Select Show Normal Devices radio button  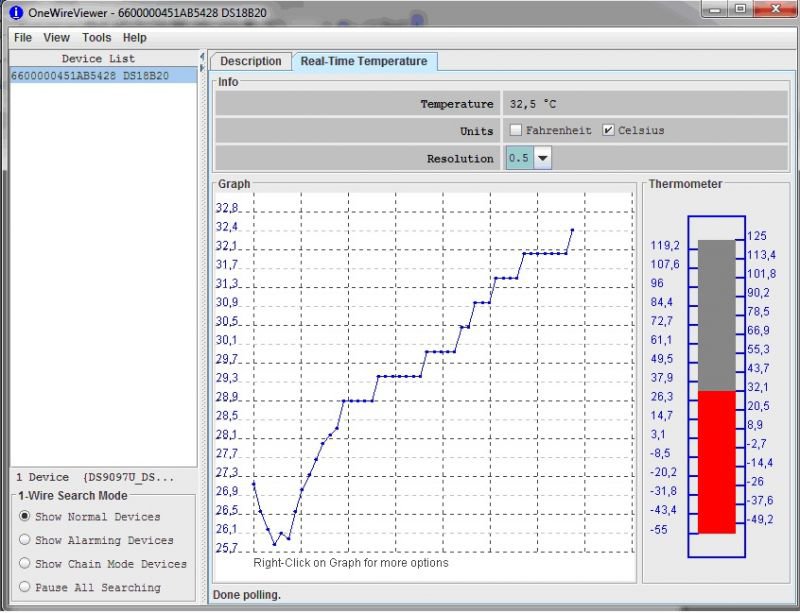25,517
